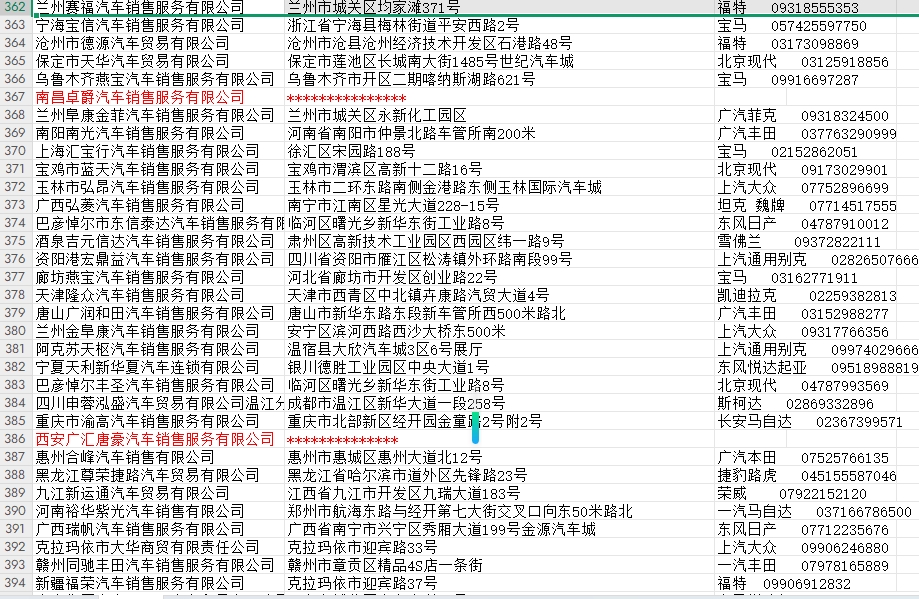Click address 惠州市惠城区惠州大道北12号
Screen dimensions: 919x599
[x=384, y=457]
